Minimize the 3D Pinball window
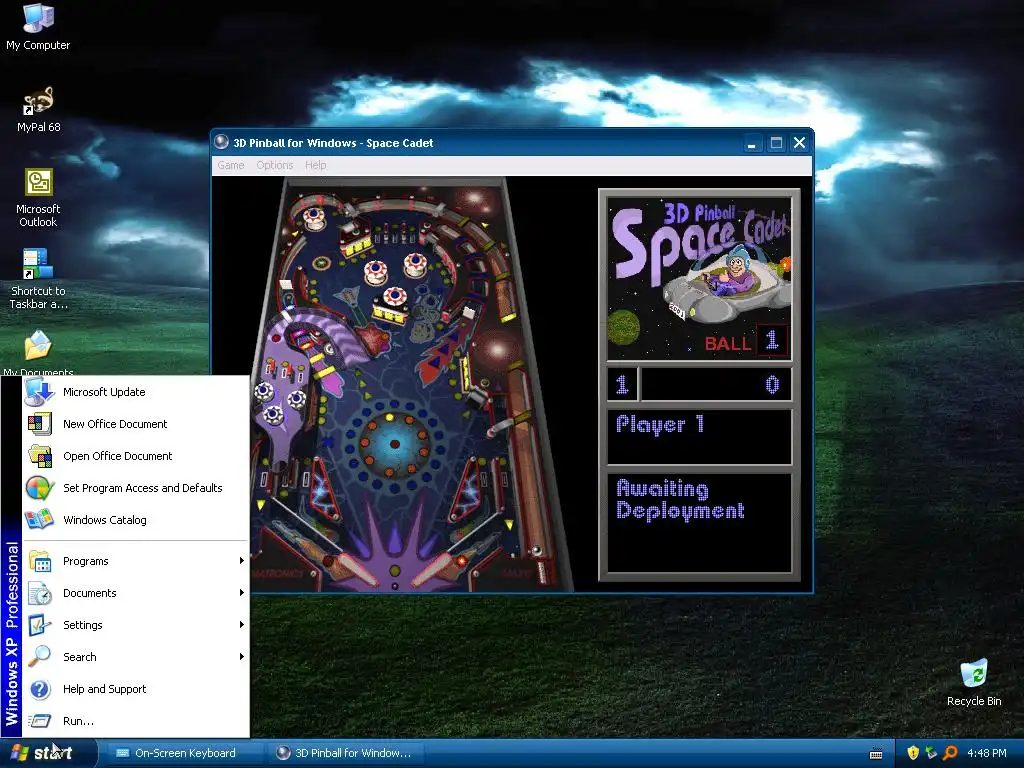The width and height of the screenshot is (1024, 768). [x=752, y=143]
